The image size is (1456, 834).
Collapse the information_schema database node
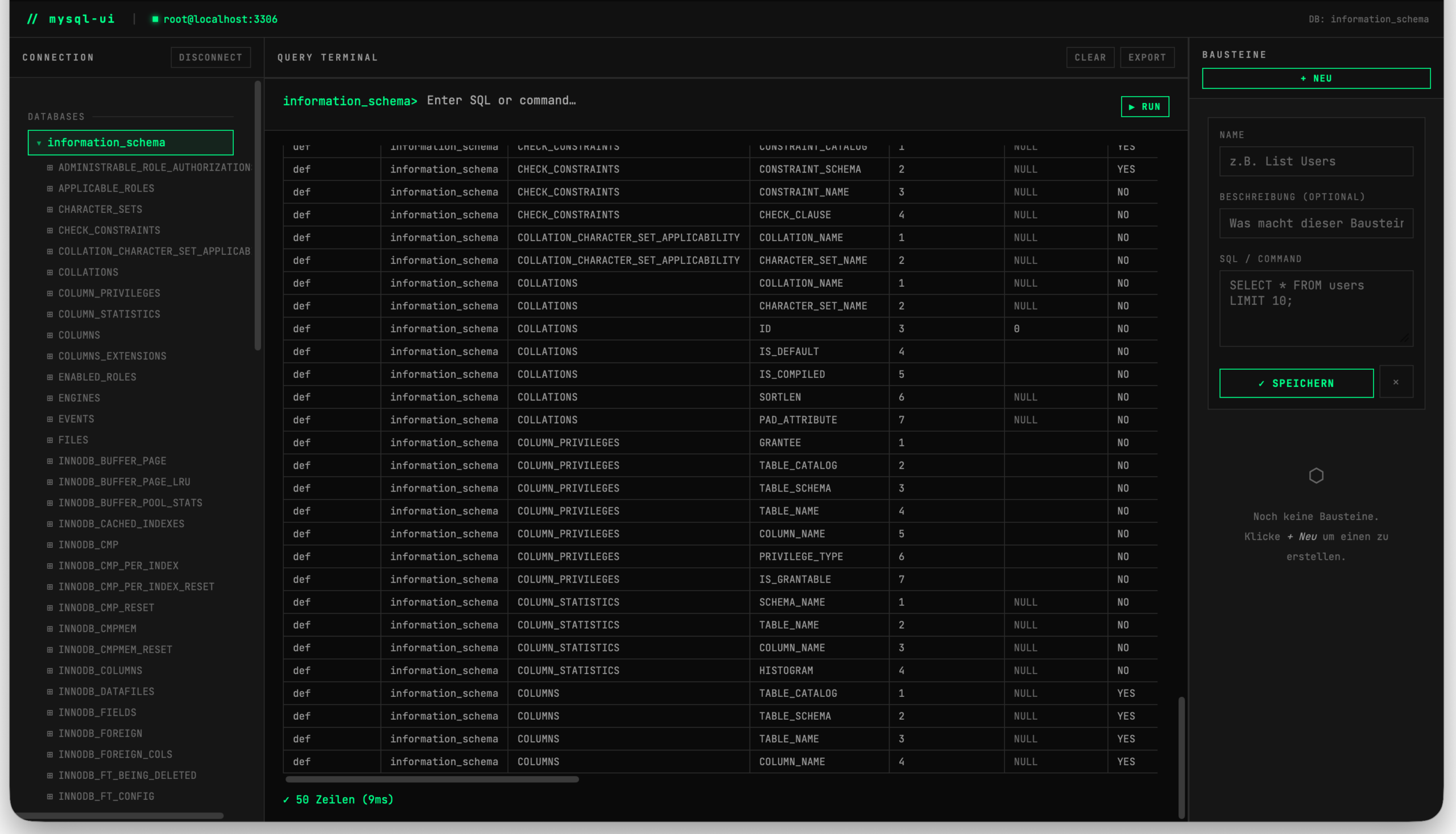[39, 143]
